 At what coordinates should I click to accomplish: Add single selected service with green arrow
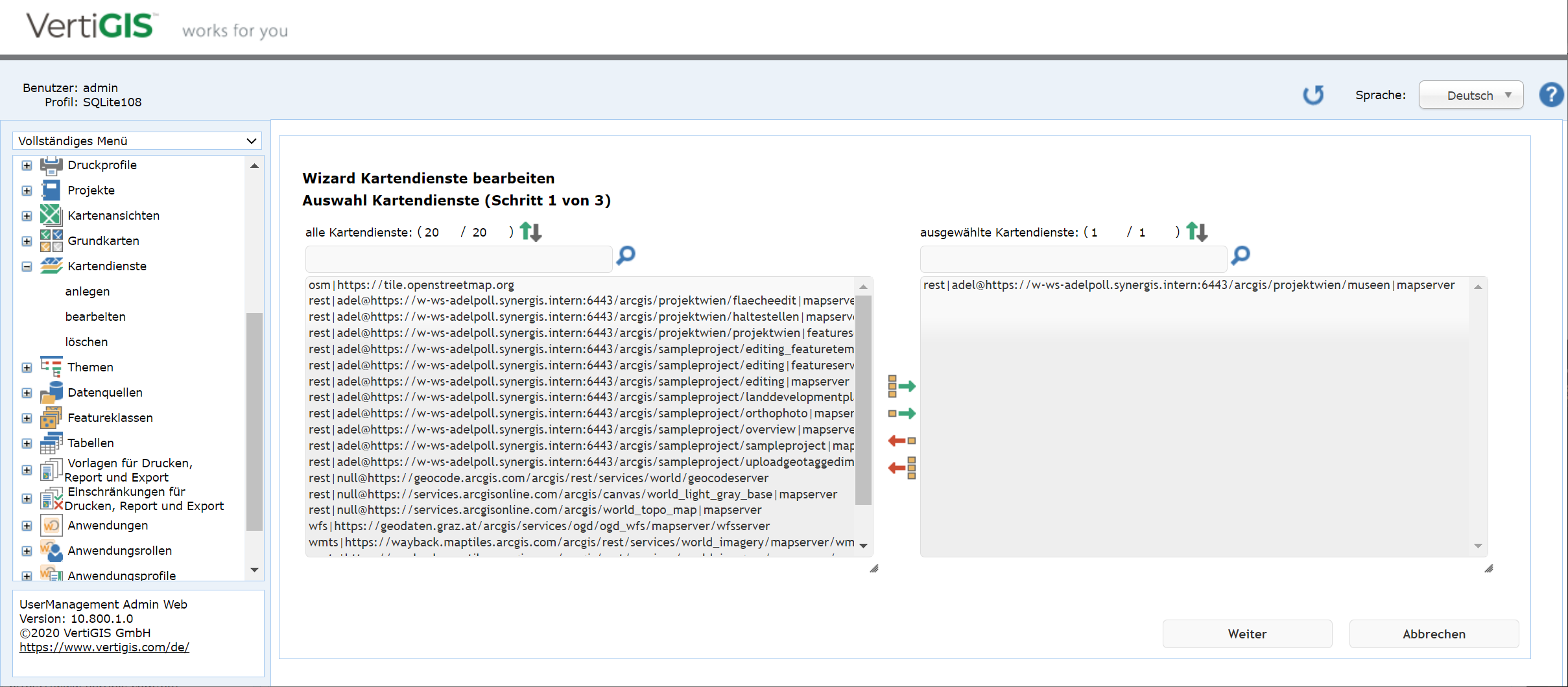(901, 413)
